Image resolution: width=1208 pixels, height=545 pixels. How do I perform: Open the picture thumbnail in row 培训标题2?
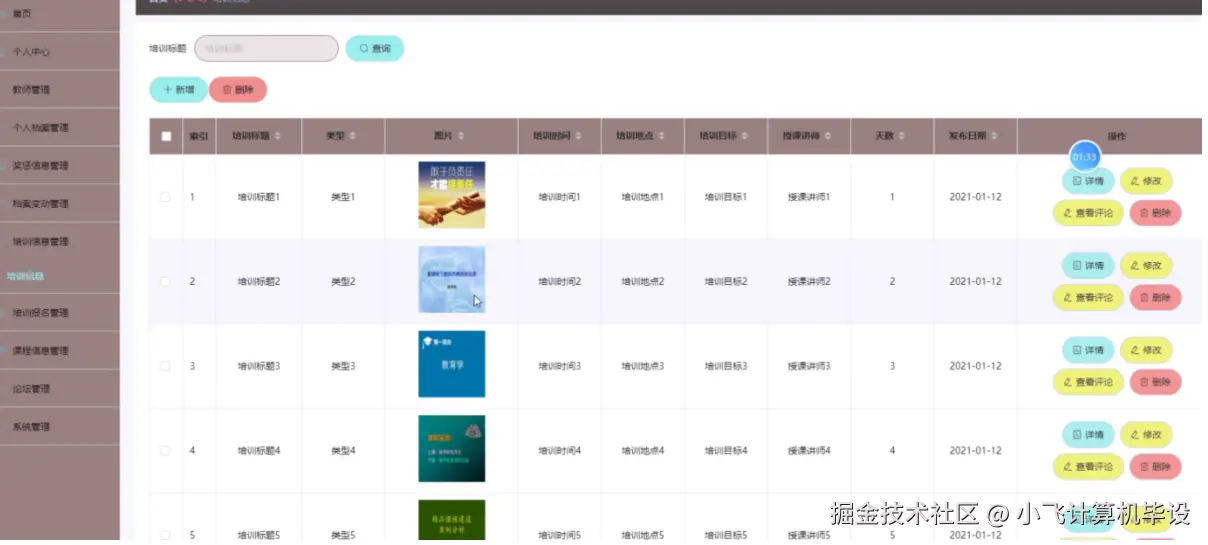coord(452,280)
